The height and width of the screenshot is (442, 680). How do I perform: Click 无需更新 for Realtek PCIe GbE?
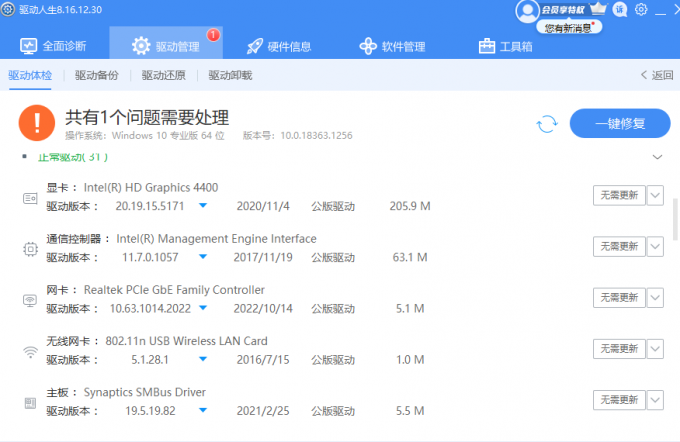coord(619,298)
